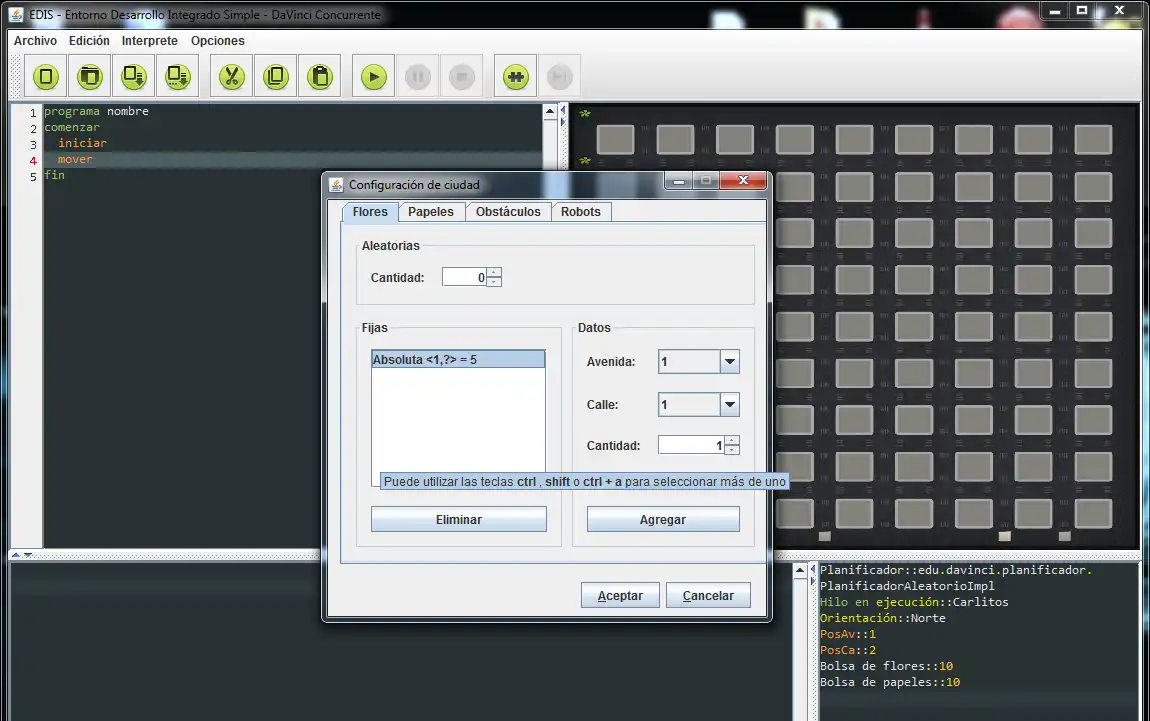Image resolution: width=1150 pixels, height=721 pixels.
Task: Click the Agregar button
Action: (663, 520)
